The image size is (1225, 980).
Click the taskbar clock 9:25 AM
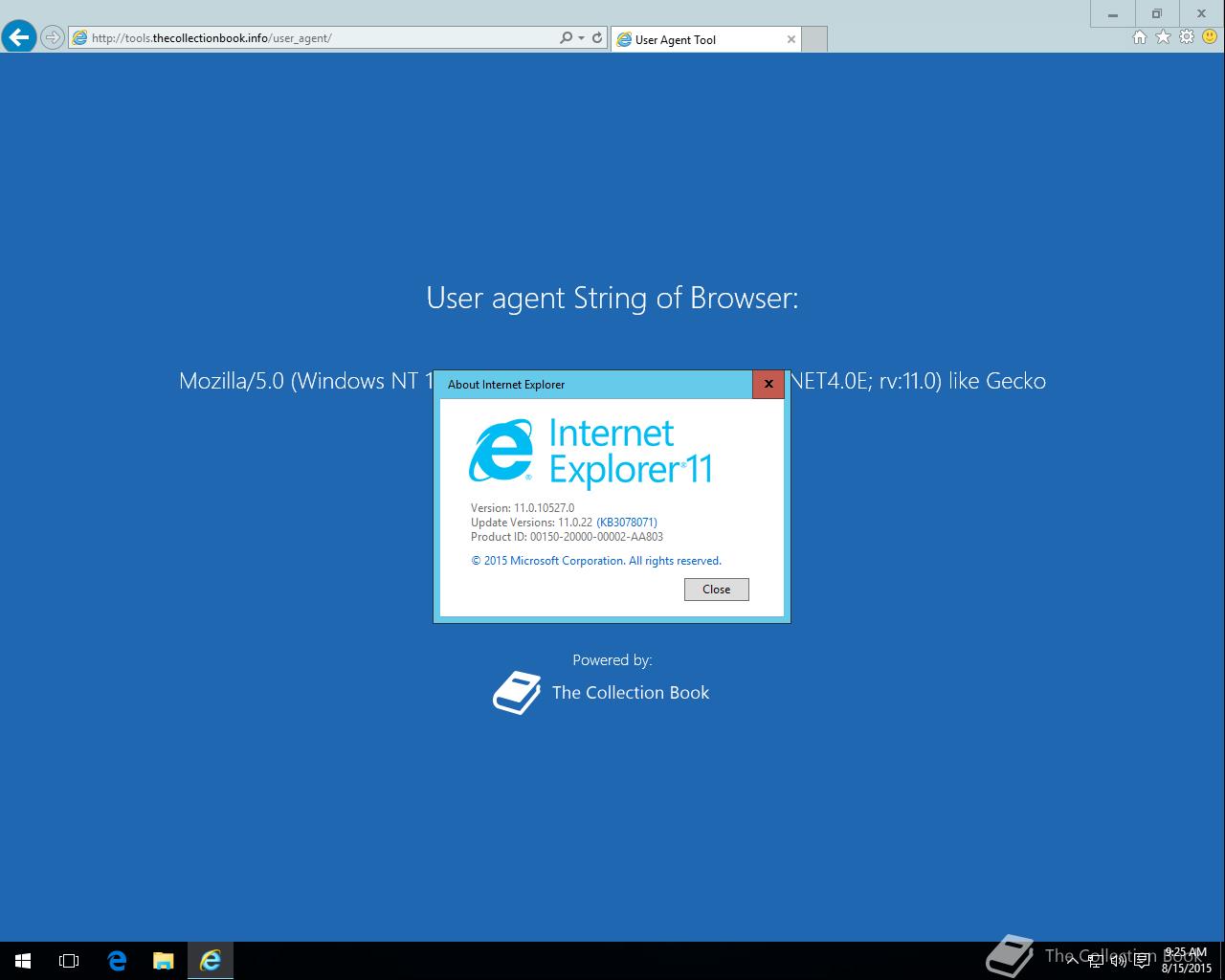coord(1187,960)
